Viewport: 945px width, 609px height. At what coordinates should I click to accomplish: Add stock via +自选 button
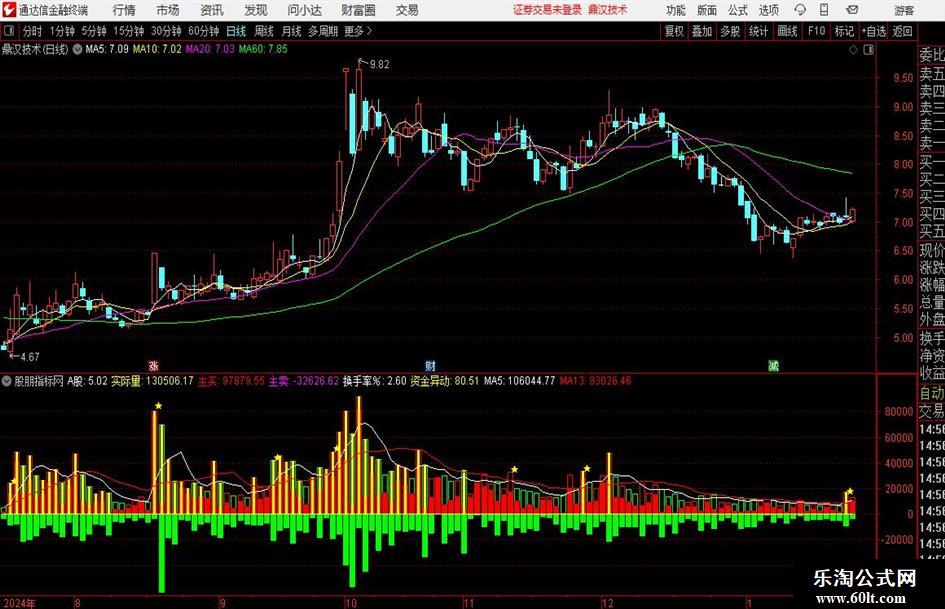click(x=873, y=31)
